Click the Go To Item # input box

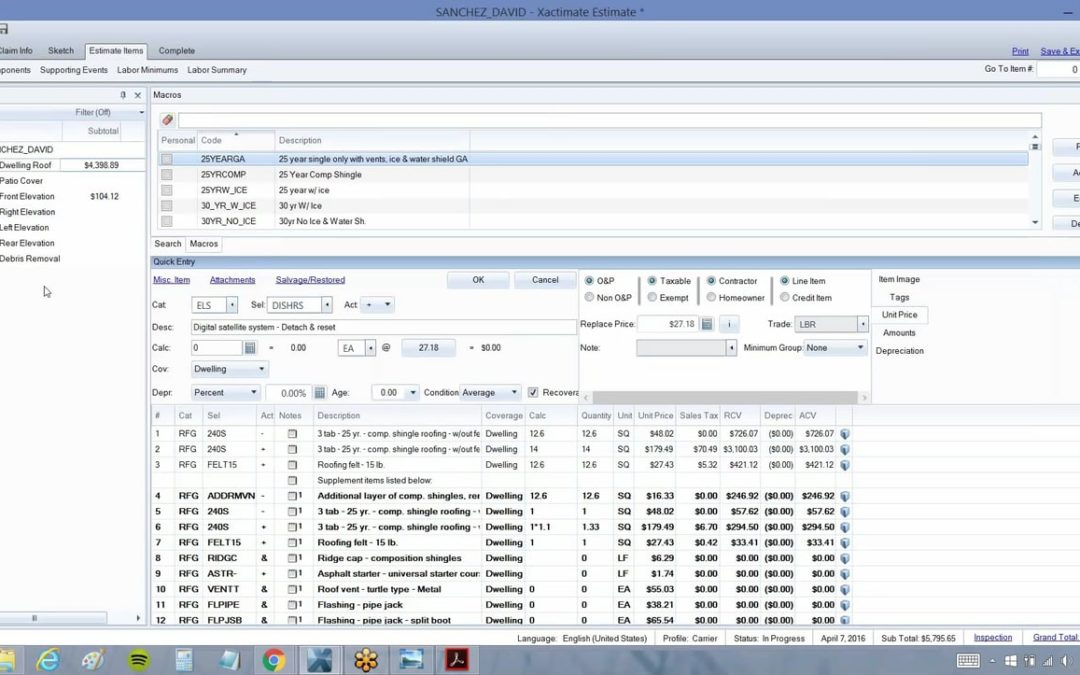1059,69
